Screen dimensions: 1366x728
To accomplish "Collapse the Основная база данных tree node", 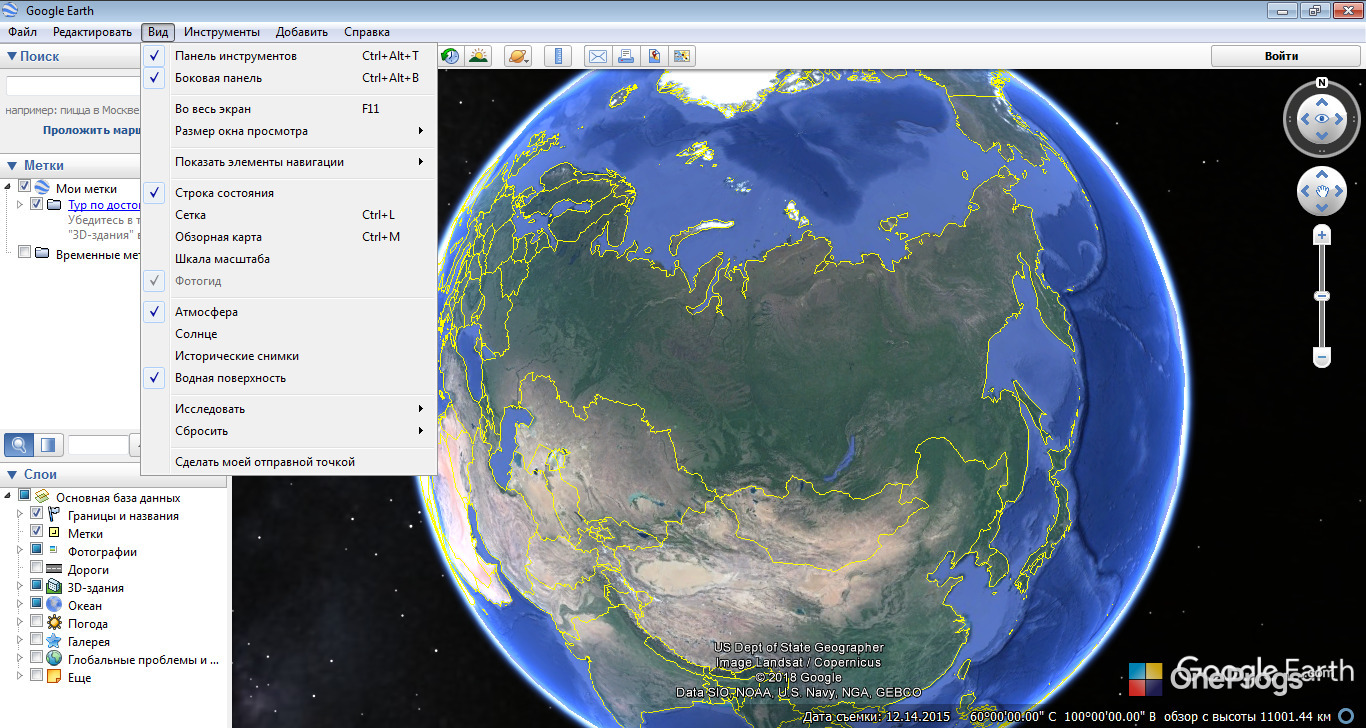I will (x=9, y=497).
